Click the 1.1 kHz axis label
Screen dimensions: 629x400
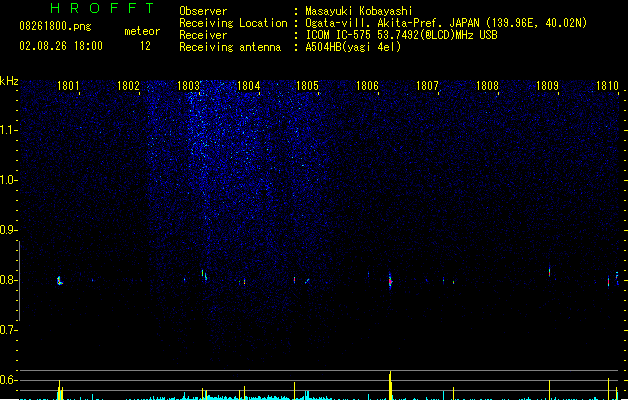coord(8,130)
